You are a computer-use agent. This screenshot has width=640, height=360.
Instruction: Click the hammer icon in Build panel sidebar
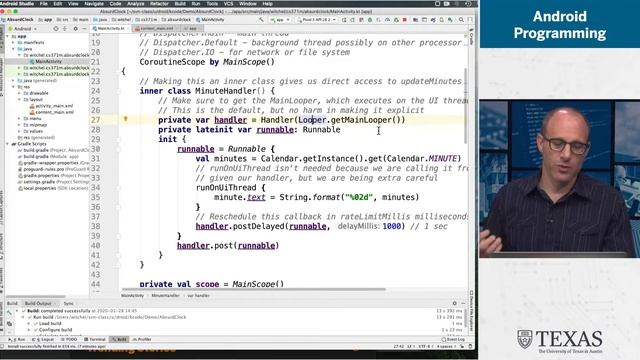pyautogui.click(x=9, y=313)
